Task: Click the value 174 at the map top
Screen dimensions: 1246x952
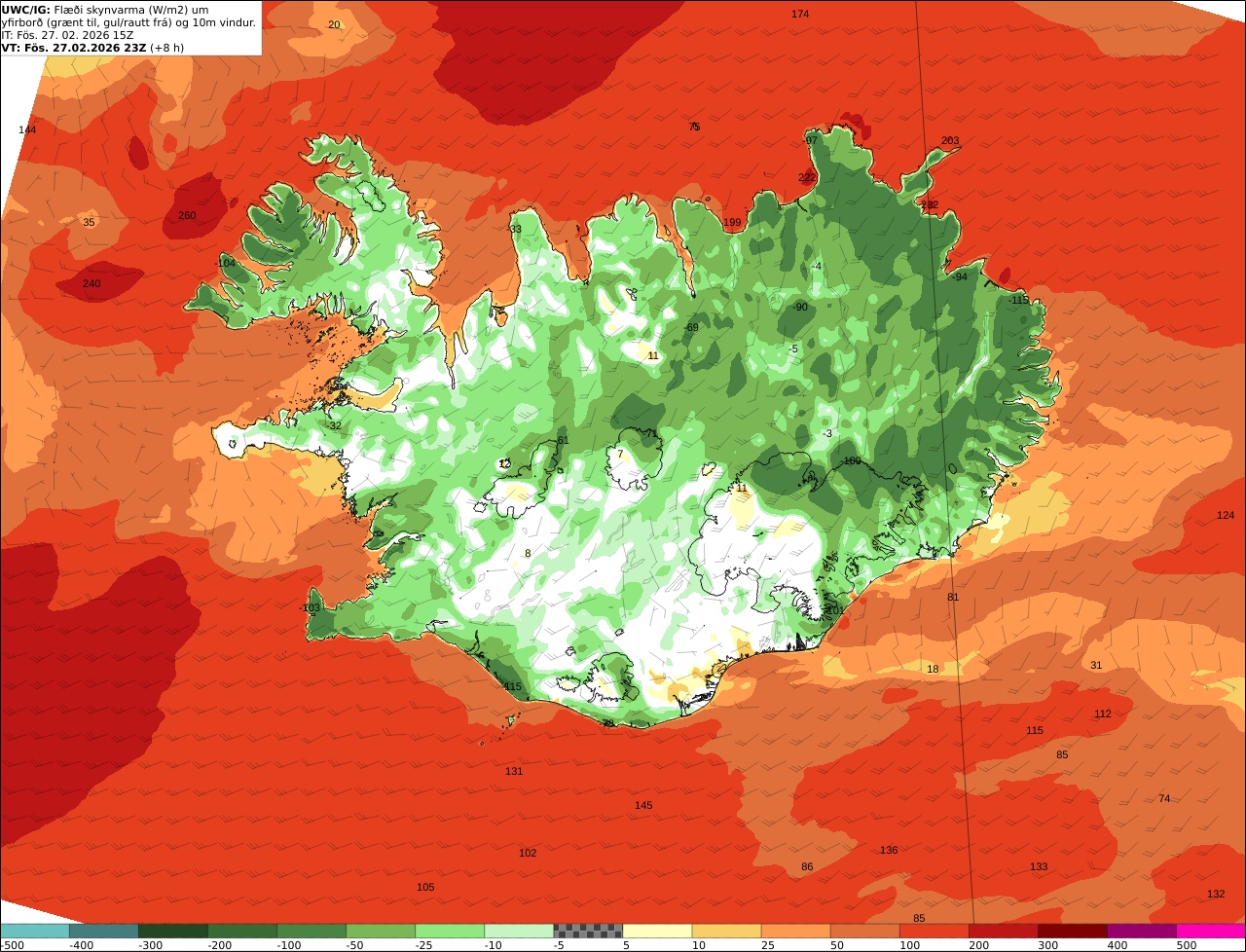Action: point(800,14)
